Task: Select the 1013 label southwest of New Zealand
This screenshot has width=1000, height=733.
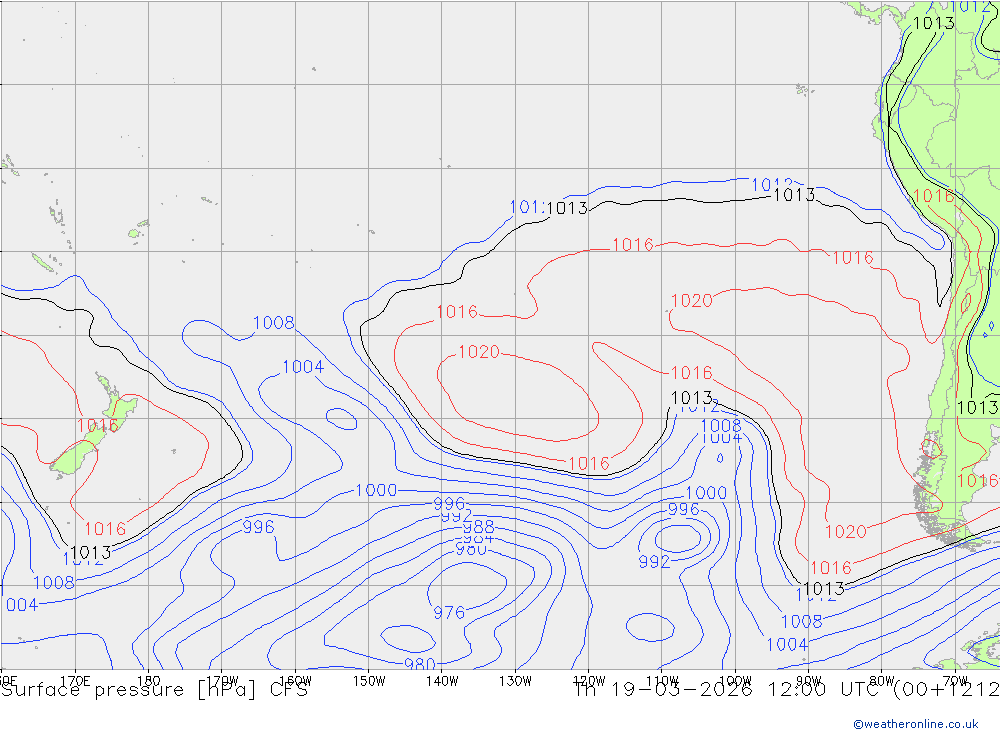Action: (91, 552)
